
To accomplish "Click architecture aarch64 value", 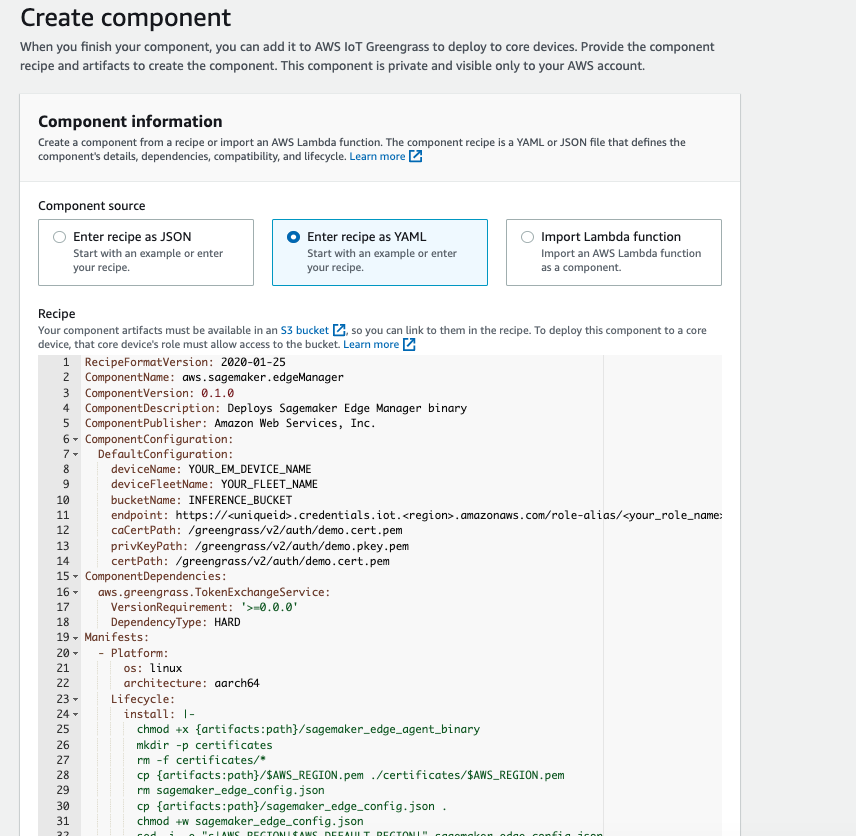I will (x=237, y=683).
